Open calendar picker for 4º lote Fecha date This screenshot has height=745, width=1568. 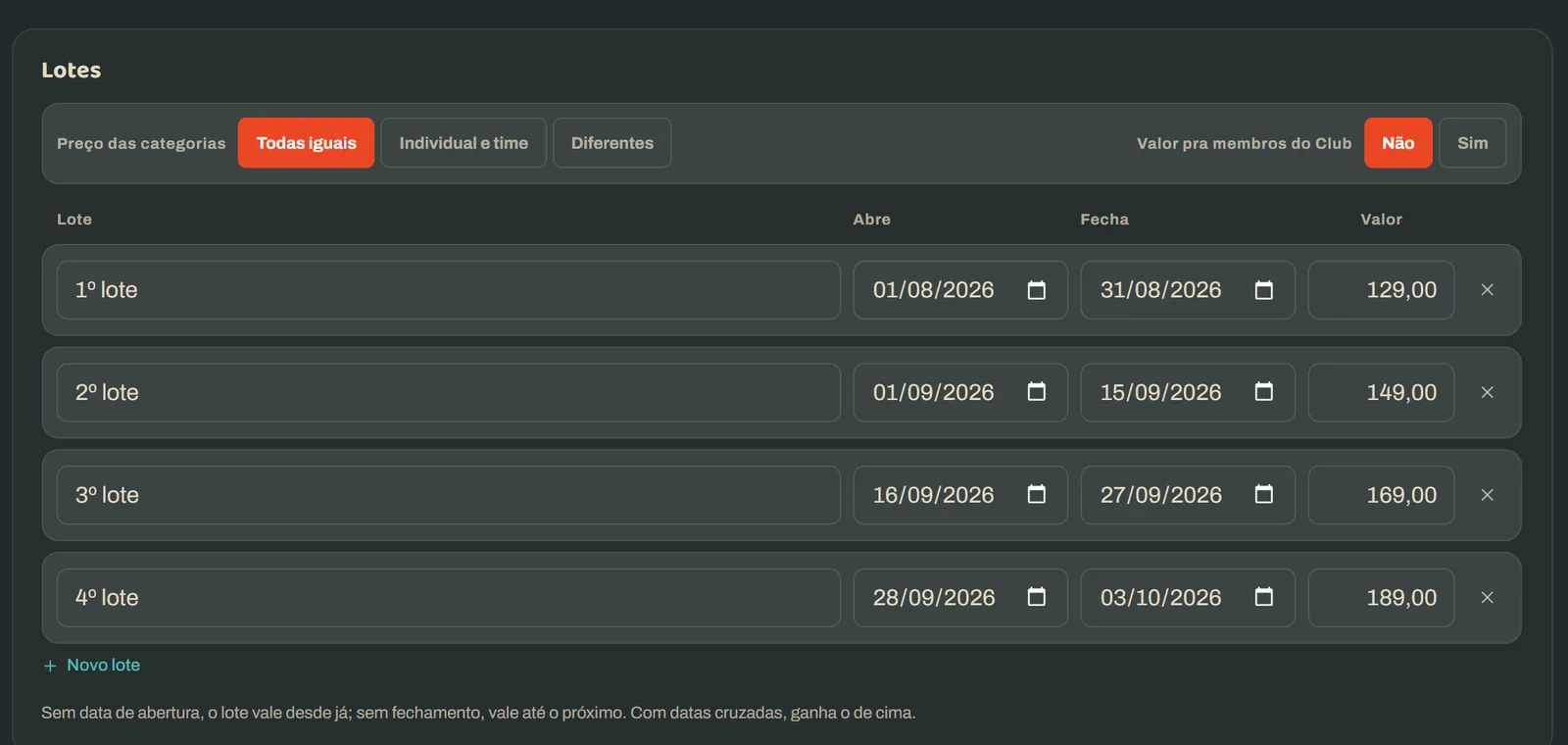point(1263,597)
